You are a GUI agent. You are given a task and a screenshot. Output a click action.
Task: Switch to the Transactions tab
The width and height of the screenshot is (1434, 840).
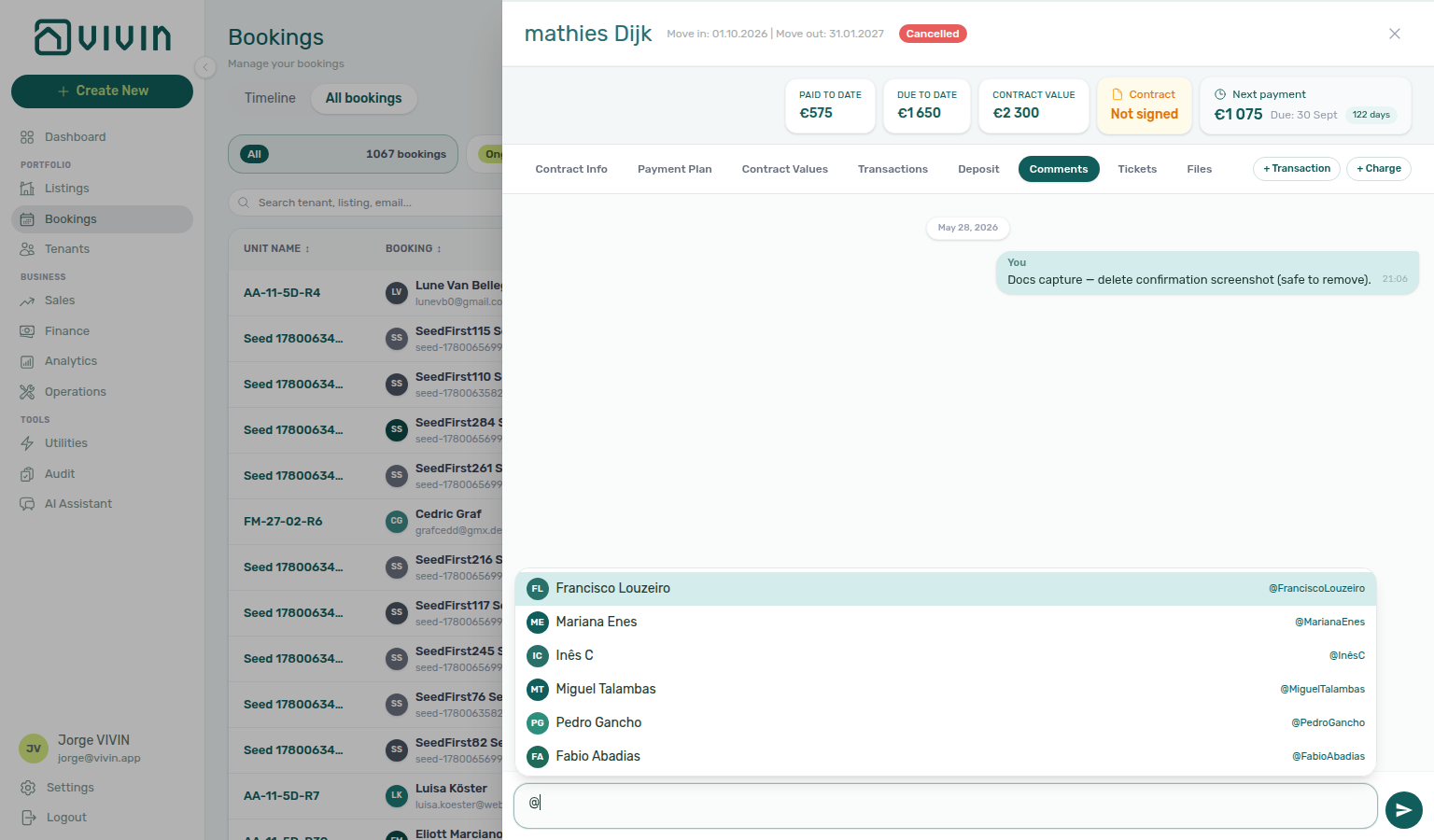[893, 169]
